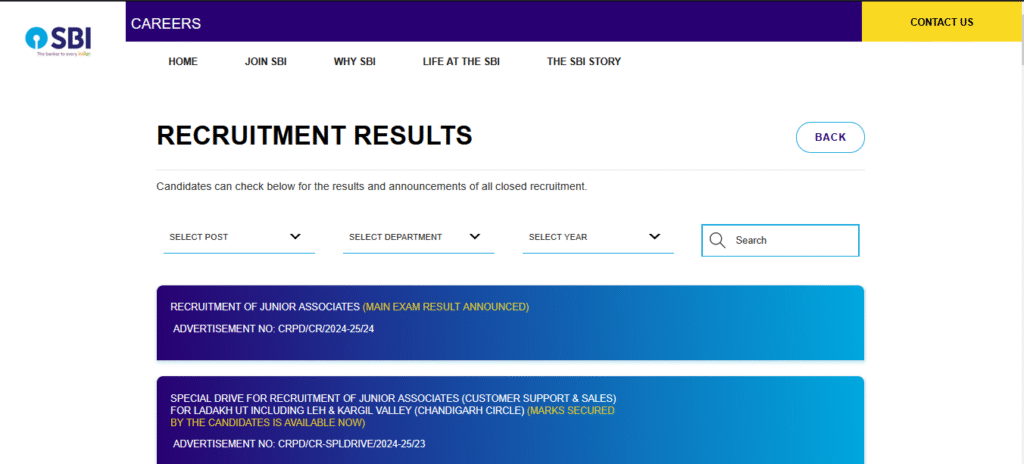Expand the SELECT POST dropdown
Screen dimensions: 1024x464
point(239,237)
